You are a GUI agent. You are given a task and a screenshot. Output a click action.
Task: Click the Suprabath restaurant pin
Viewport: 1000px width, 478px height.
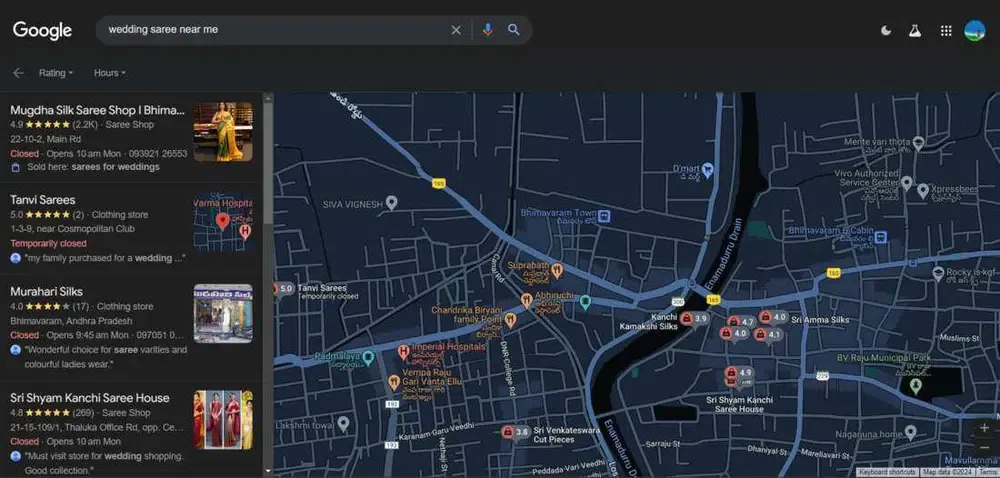click(x=557, y=270)
